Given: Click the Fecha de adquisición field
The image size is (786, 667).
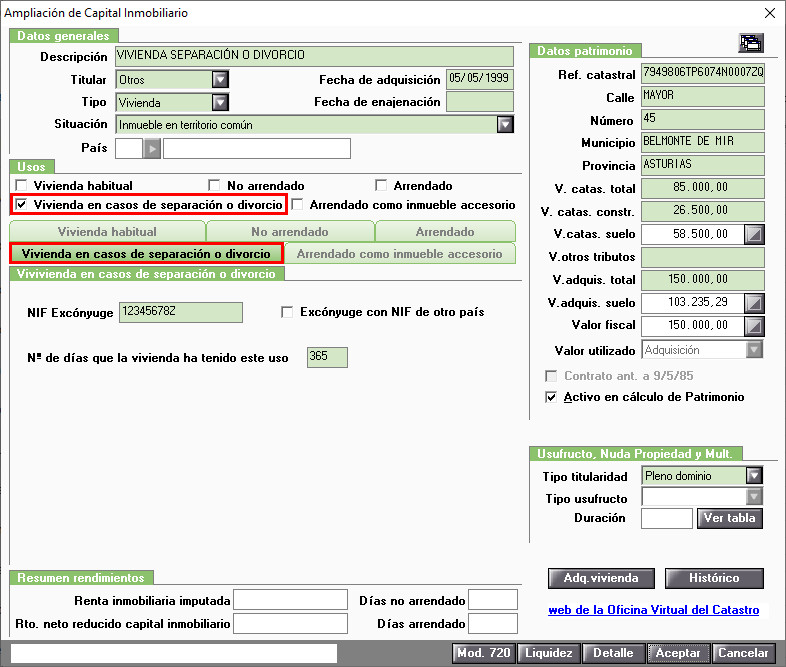Looking at the screenshot, I should 480,79.
